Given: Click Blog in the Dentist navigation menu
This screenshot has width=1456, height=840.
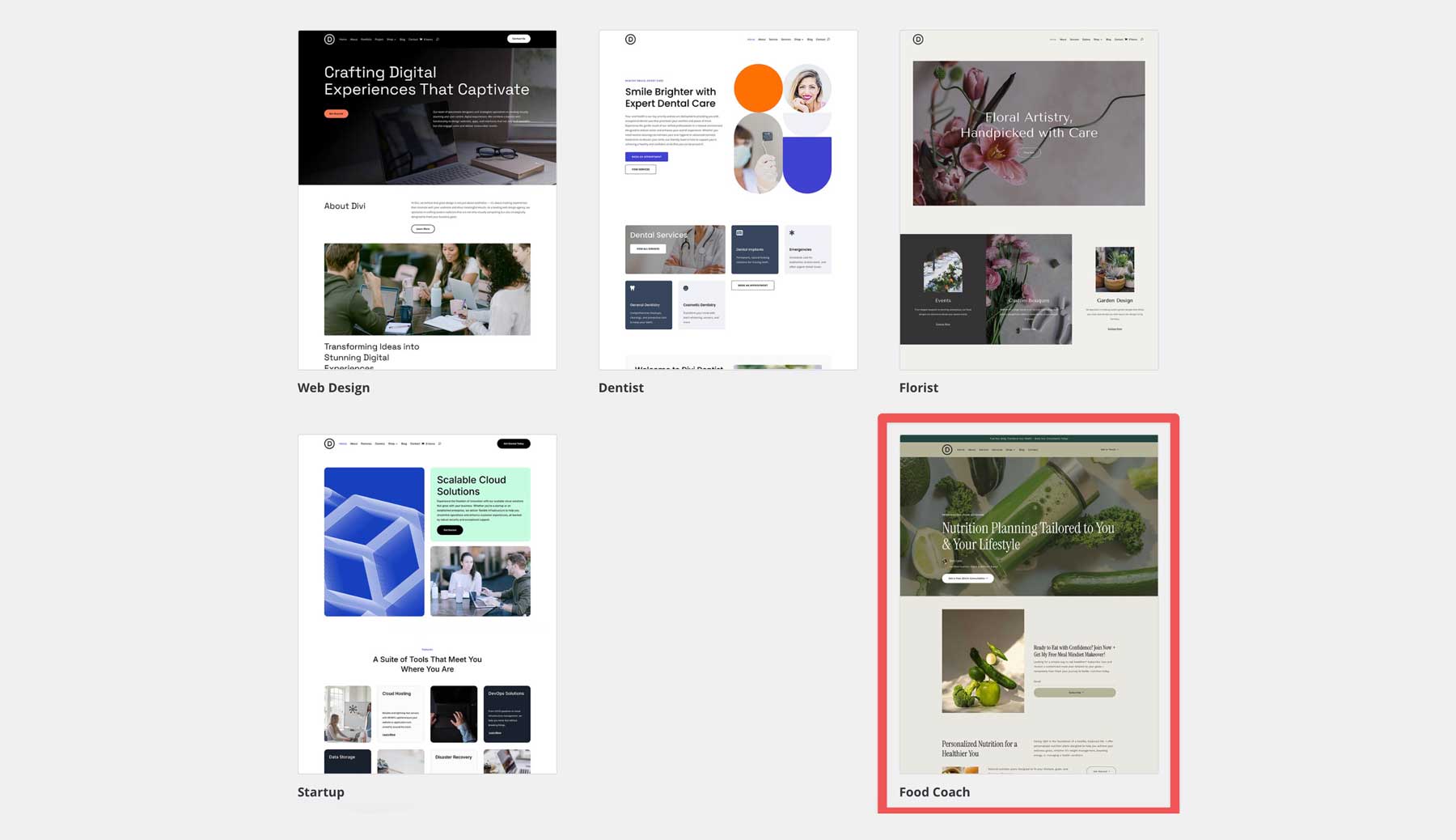Looking at the screenshot, I should point(810,39).
